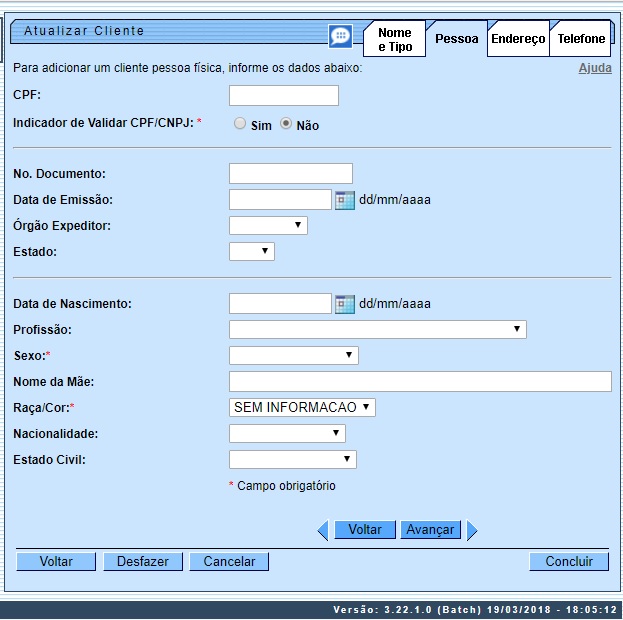Click the '* Campo obrigatório' note
623x620 pixels.
(282, 486)
